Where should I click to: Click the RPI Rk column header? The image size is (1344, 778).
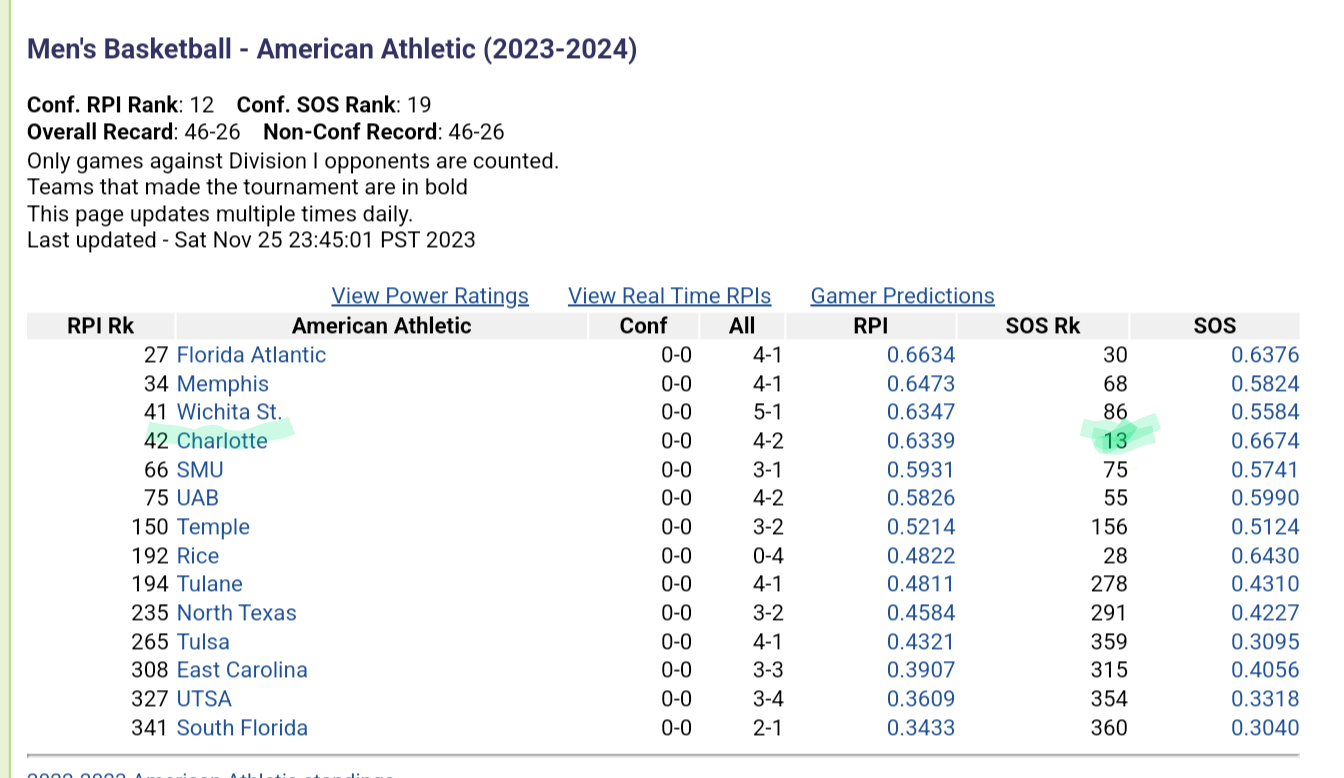coord(101,326)
